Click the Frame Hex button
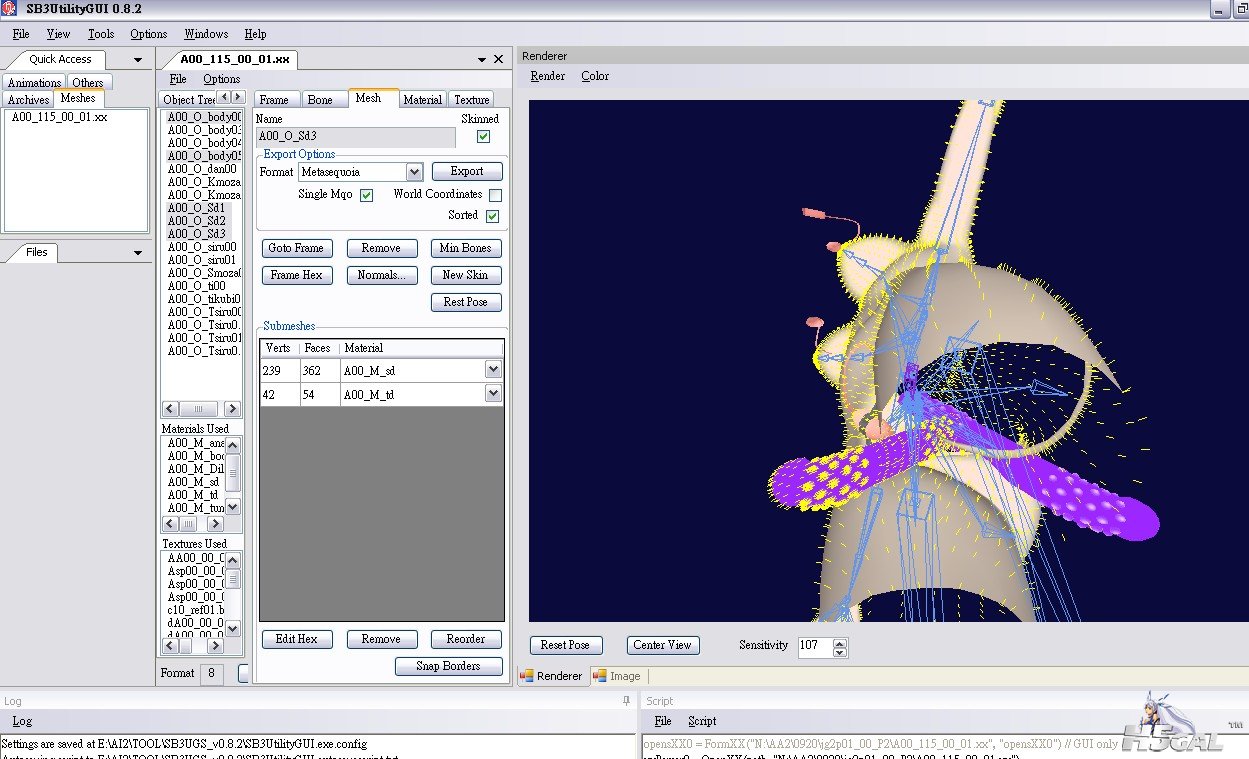 pos(296,275)
